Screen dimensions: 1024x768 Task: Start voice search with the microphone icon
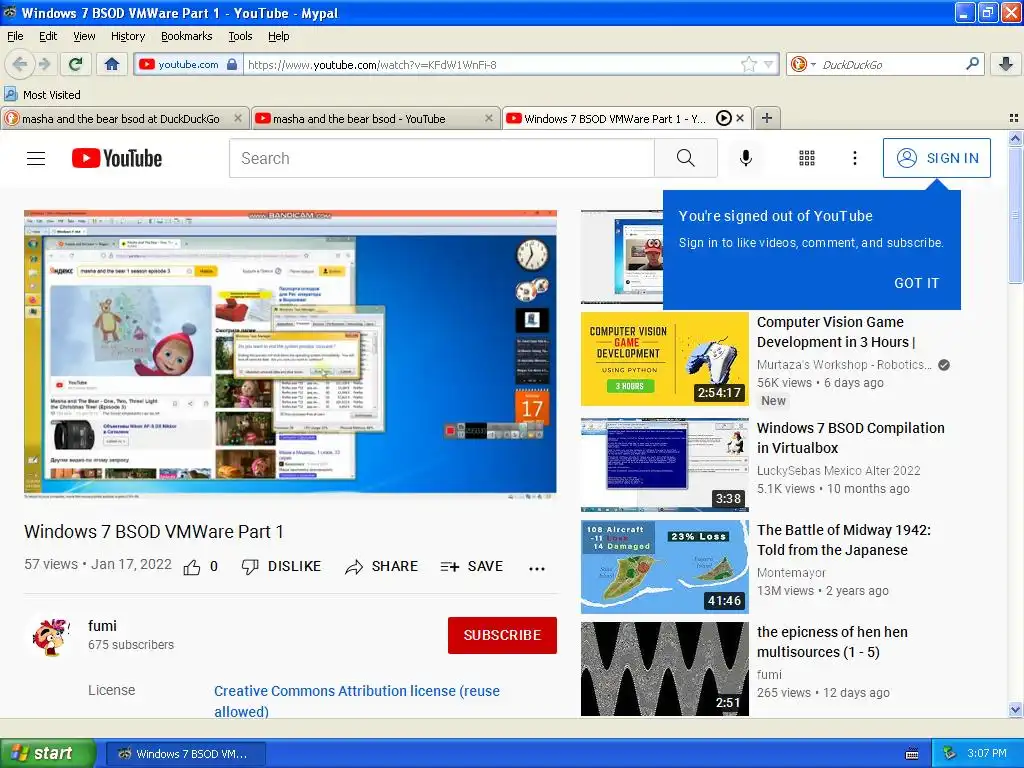(x=745, y=158)
